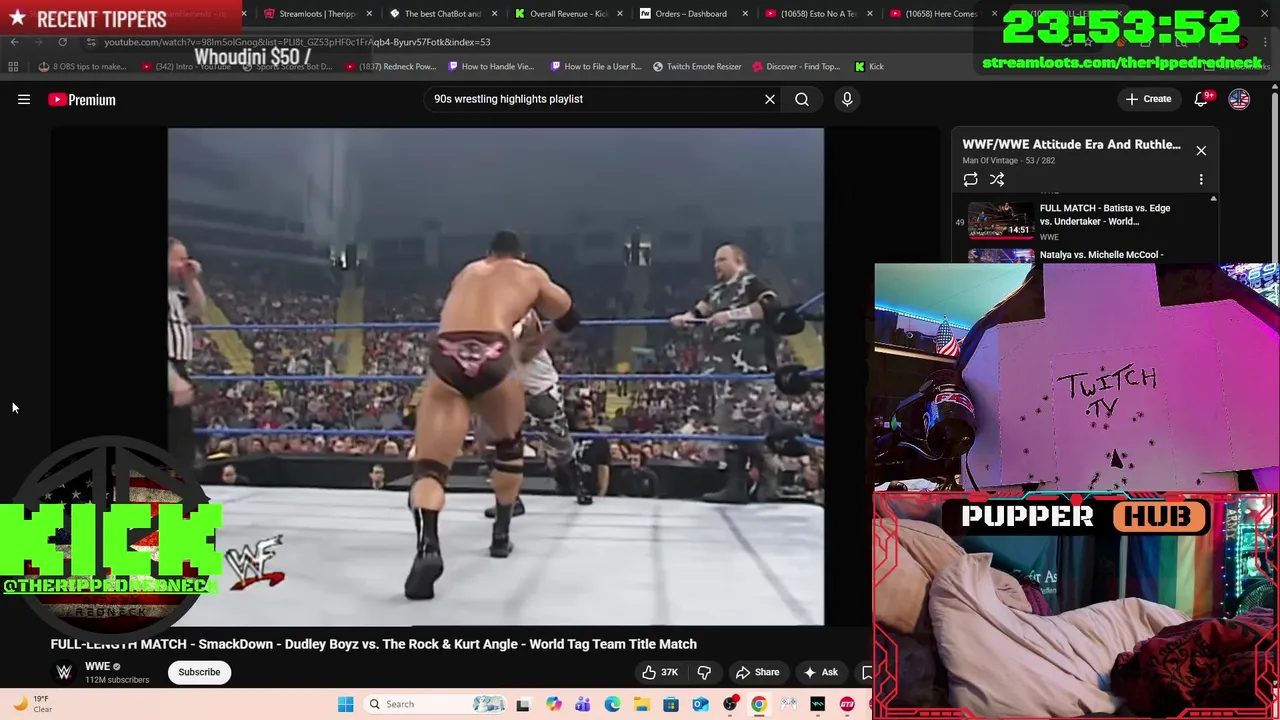
Task: Open the Chrome apps grid icon
Action: [13, 66]
